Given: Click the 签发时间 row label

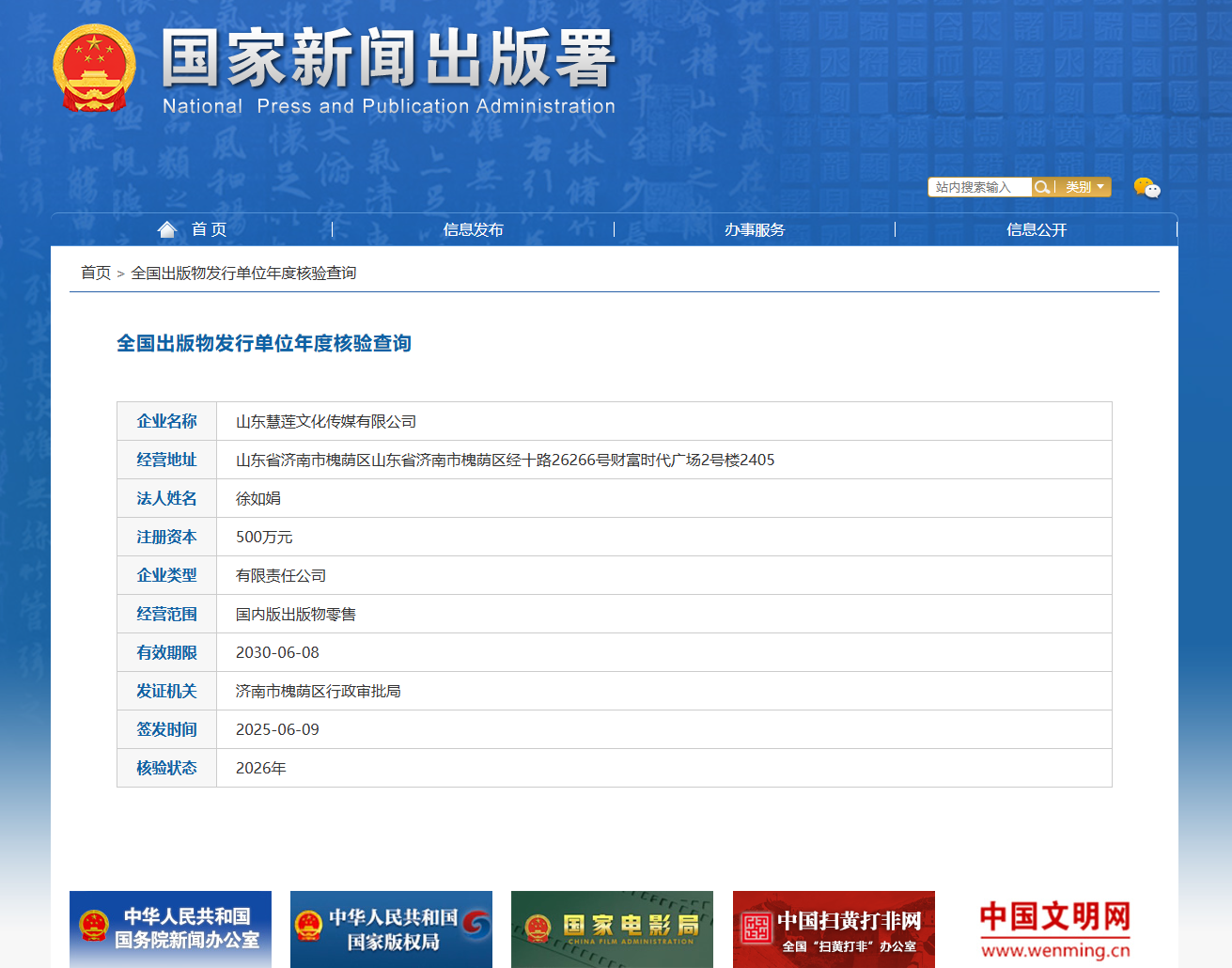Looking at the screenshot, I should (x=166, y=729).
